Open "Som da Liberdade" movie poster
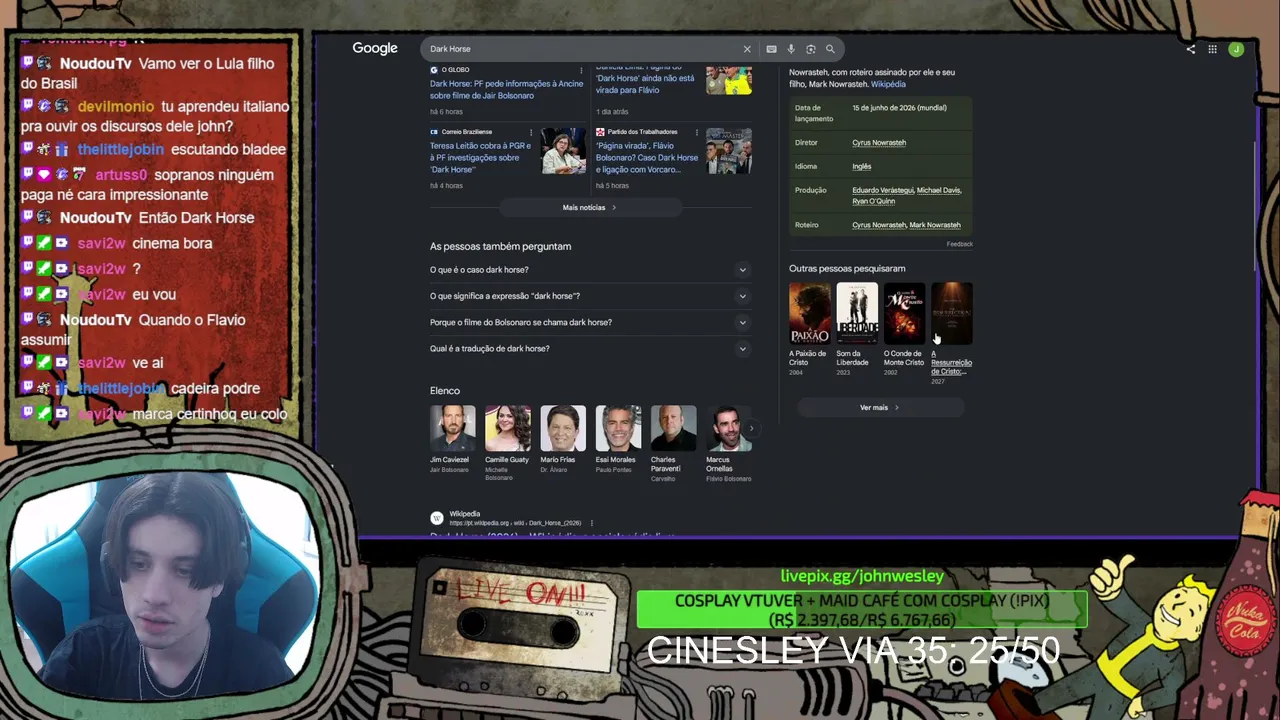The height and width of the screenshot is (720, 1280). (x=857, y=314)
